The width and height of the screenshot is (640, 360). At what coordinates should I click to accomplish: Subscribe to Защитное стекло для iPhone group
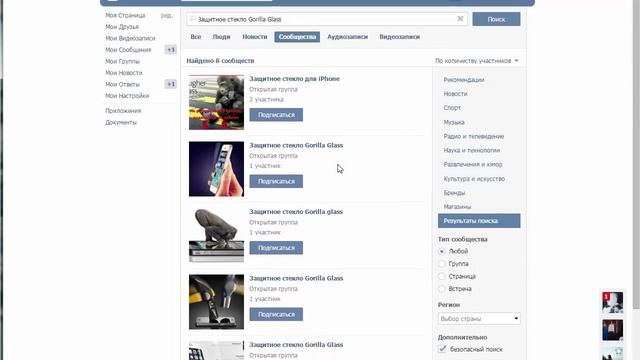[x=276, y=115]
